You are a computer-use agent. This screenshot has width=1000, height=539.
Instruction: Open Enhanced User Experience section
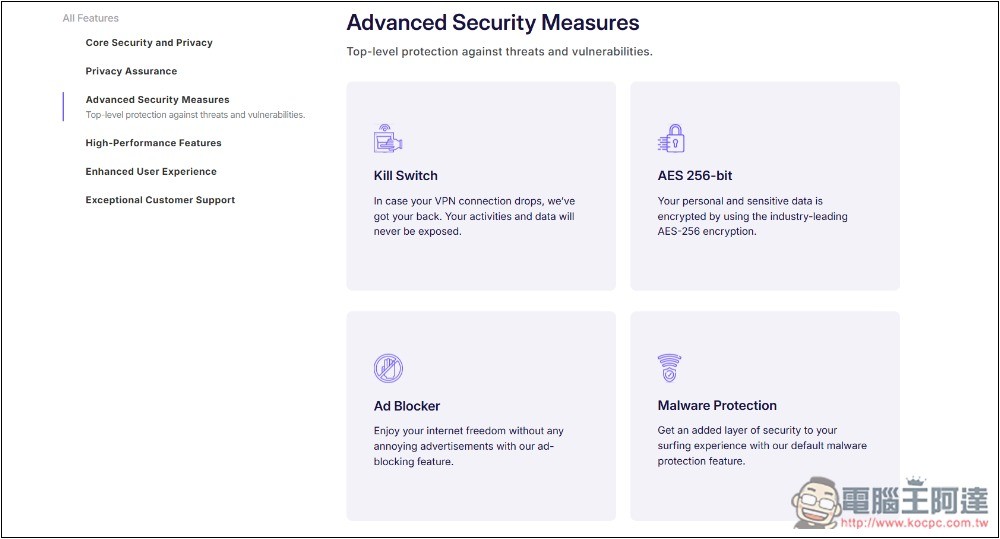click(151, 172)
